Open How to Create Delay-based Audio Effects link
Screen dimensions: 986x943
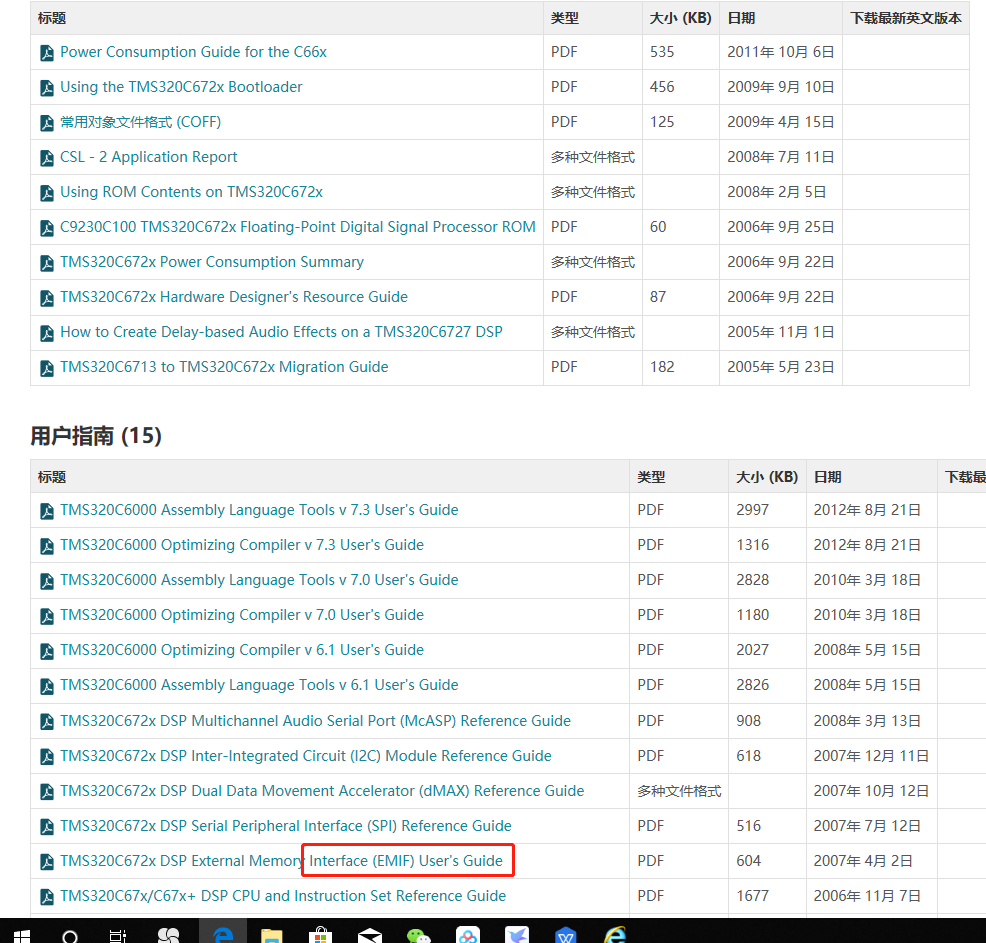281,332
